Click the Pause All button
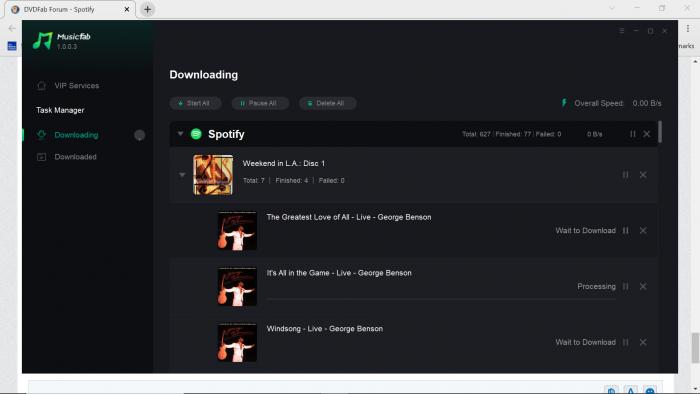Viewport: 700px width, 394px height. coord(260,103)
